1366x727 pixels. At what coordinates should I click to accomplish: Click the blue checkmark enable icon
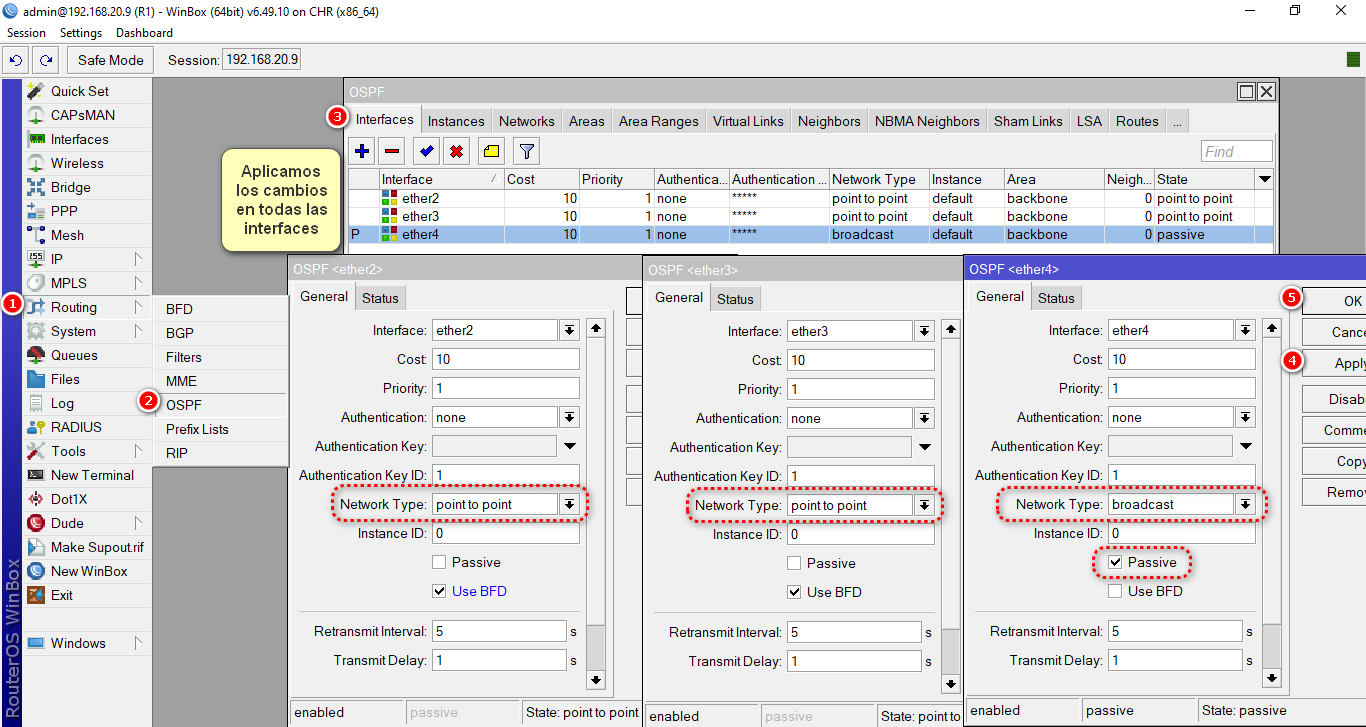[x=427, y=152]
